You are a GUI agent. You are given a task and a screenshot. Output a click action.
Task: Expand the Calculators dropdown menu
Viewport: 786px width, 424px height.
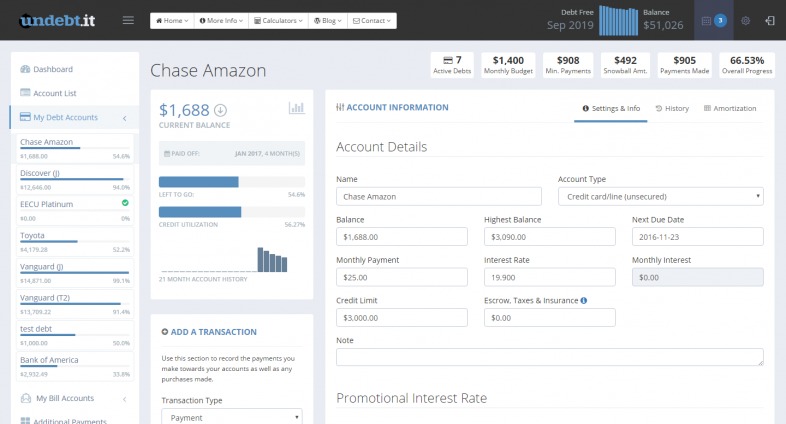(x=277, y=20)
